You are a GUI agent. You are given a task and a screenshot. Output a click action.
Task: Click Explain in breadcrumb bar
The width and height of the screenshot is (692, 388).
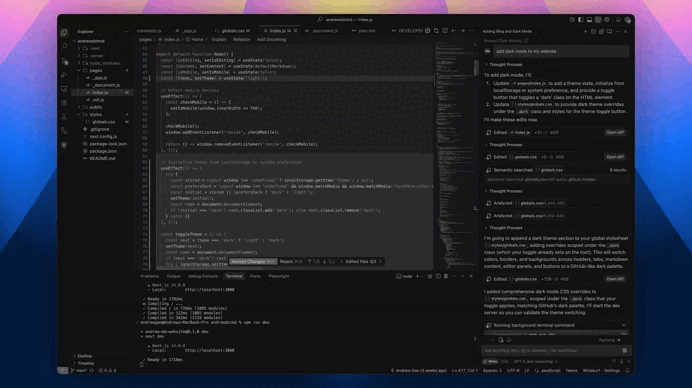pos(219,40)
